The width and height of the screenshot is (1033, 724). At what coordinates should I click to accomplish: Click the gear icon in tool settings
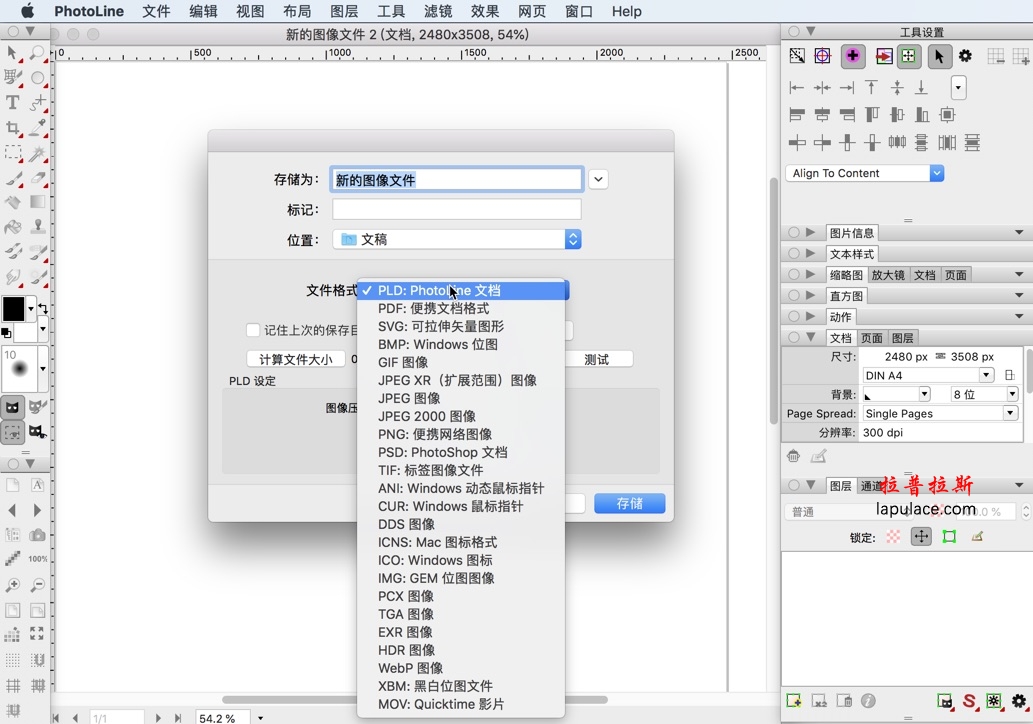click(x=965, y=56)
